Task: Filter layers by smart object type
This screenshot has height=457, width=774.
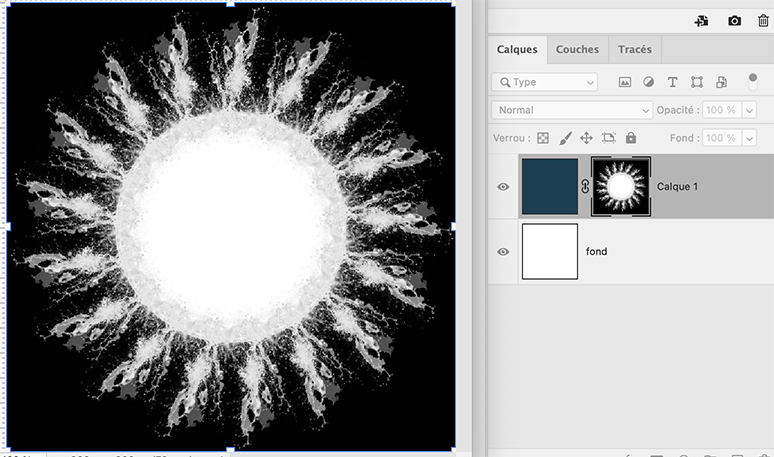Action: [x=720, y=82]
